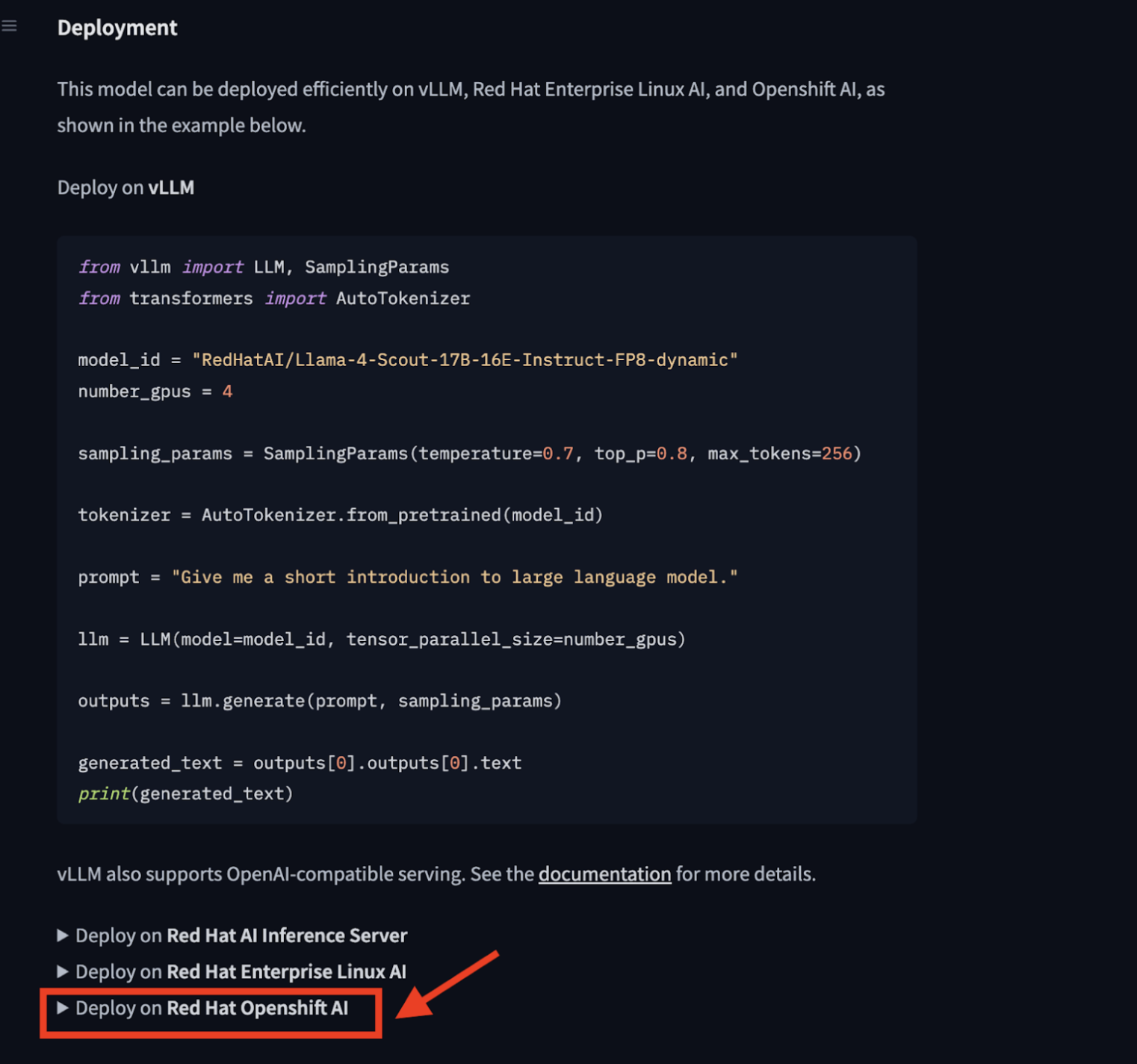
Task: Expand Deploy on Red Hat Enterprise Linux AI
Action: 232,971
